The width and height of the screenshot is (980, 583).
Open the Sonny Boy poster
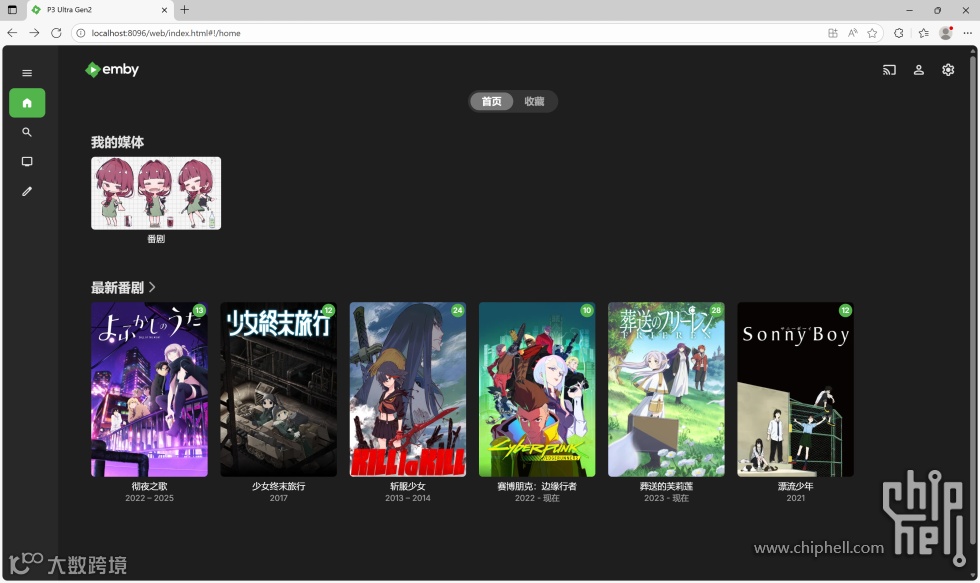(x=795, y=389)
